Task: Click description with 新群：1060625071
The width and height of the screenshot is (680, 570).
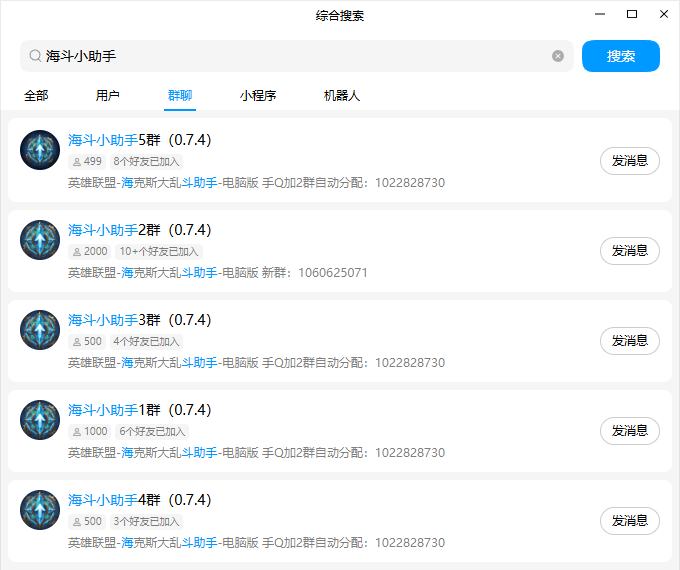Action: pos(218,273)
